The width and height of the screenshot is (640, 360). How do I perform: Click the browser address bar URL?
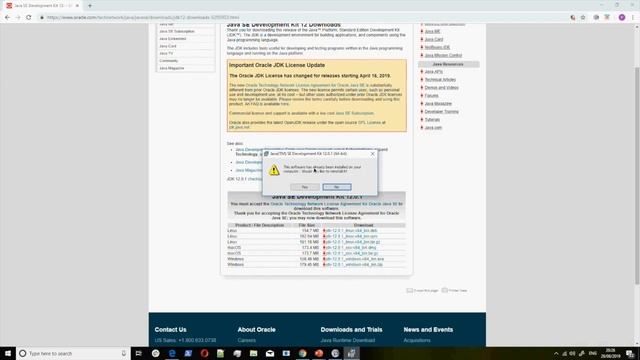(143, 18)
